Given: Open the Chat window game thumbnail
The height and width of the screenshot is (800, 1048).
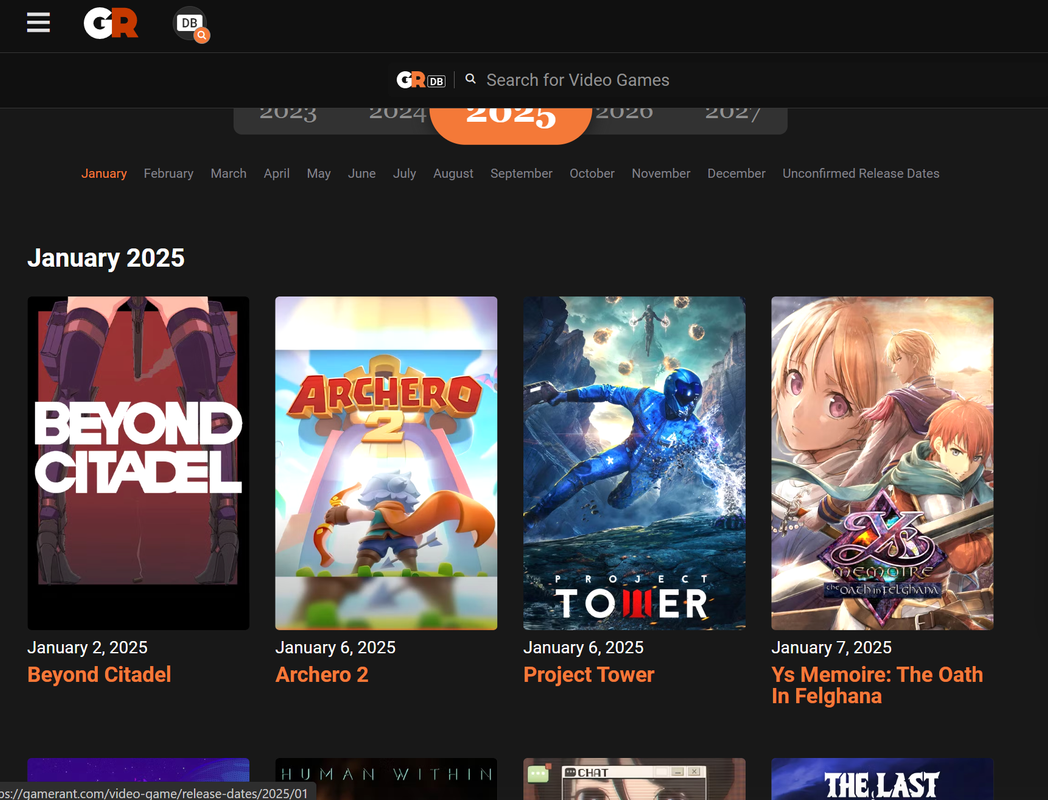Looking at the screenshot, I should click(x=634, y=779).
